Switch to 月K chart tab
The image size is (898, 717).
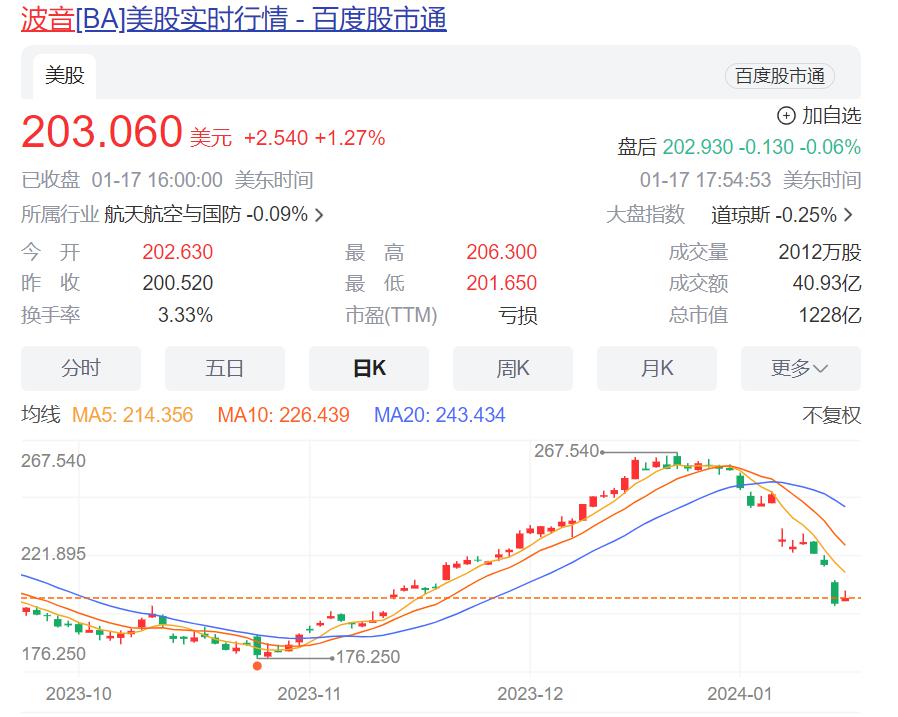657,368
